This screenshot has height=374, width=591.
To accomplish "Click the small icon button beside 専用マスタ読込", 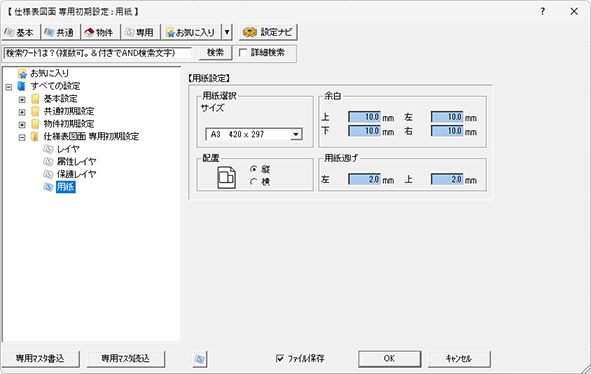I will [200, 359].
